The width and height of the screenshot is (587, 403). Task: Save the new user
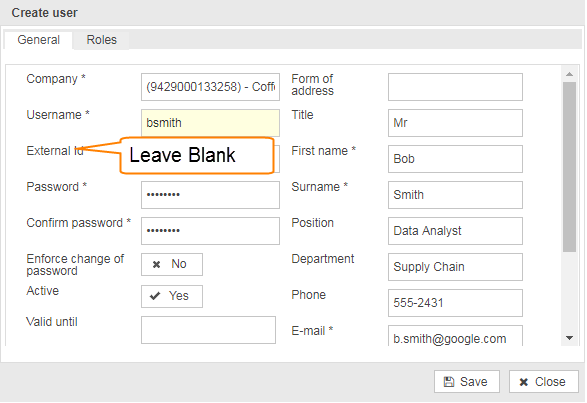tap(467, 382)
